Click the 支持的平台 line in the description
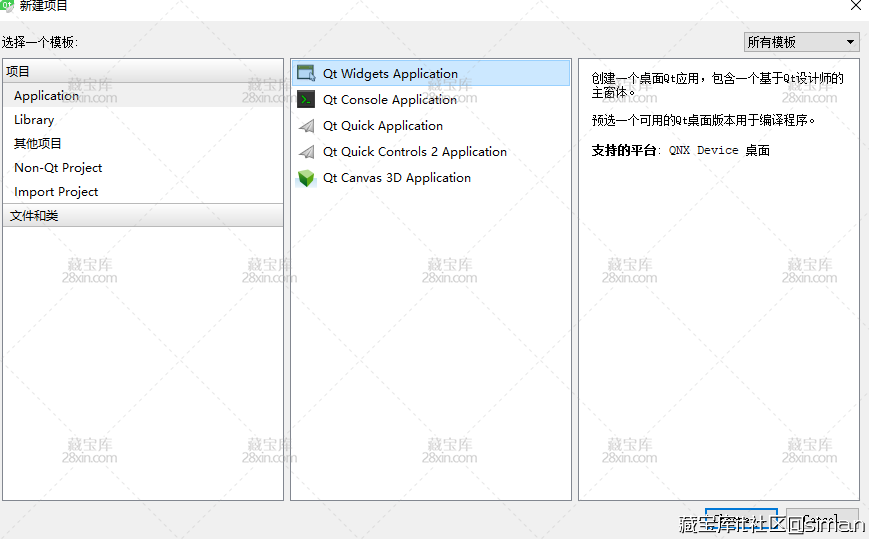Image resolution: width=869 pixels, height=539 pixels. point(681,150)
